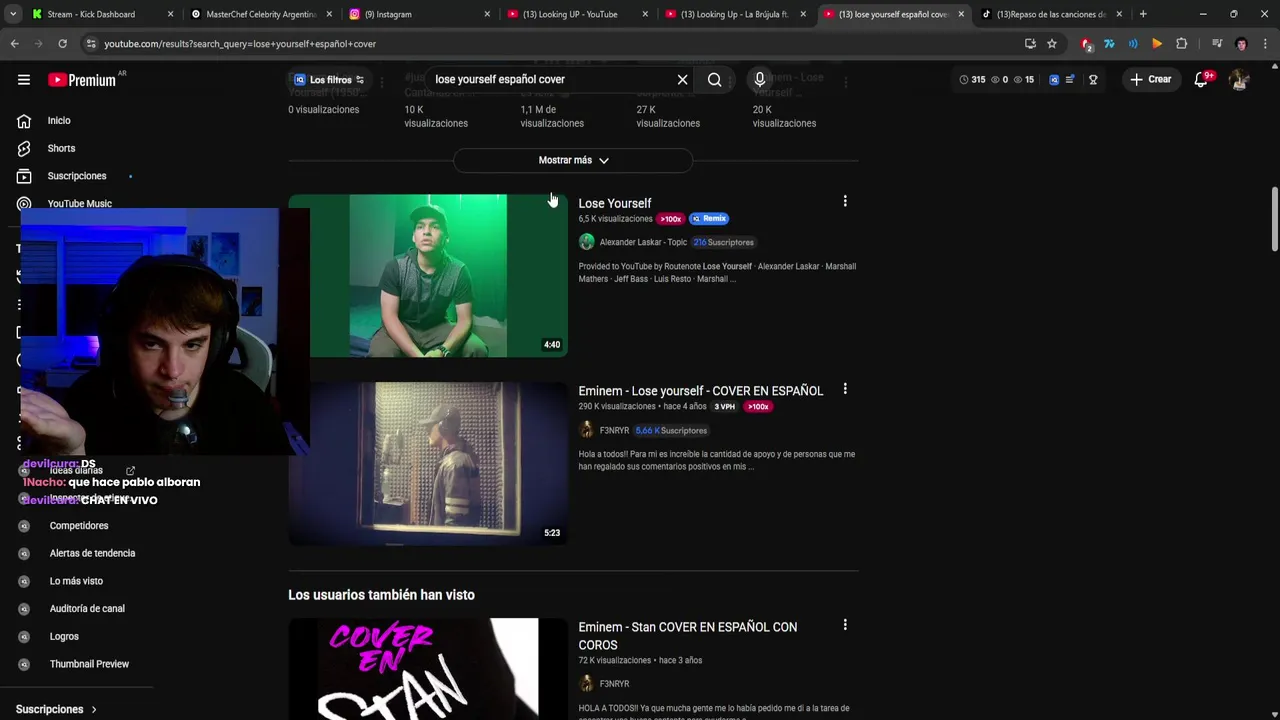This screenshot has height=720, width=1280.
Task: Open the Stan COVER EN ESPAÑOL thumbnail
Action: [x=428, y=669]
